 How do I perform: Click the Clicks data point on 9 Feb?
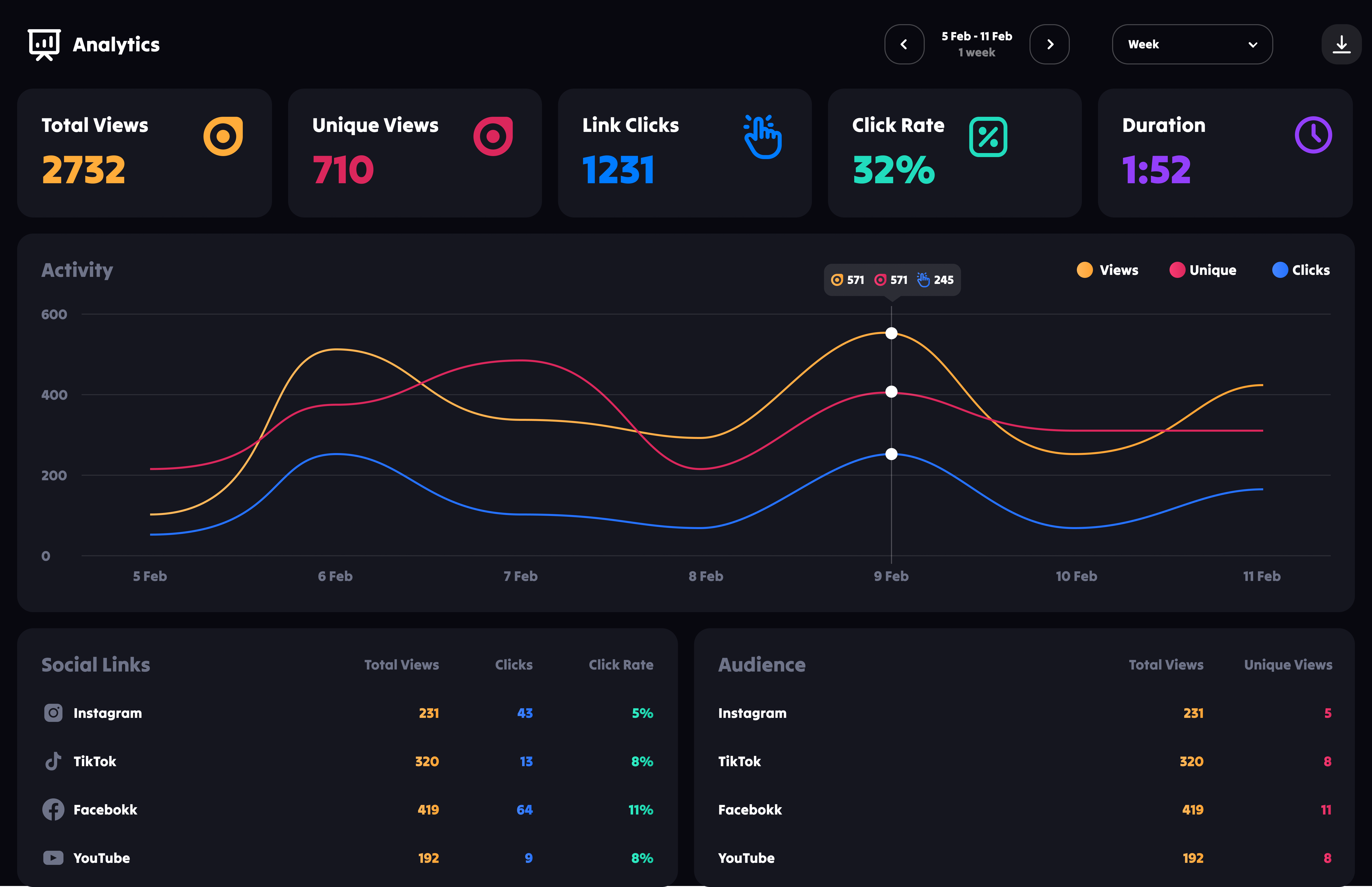[891, 454]
